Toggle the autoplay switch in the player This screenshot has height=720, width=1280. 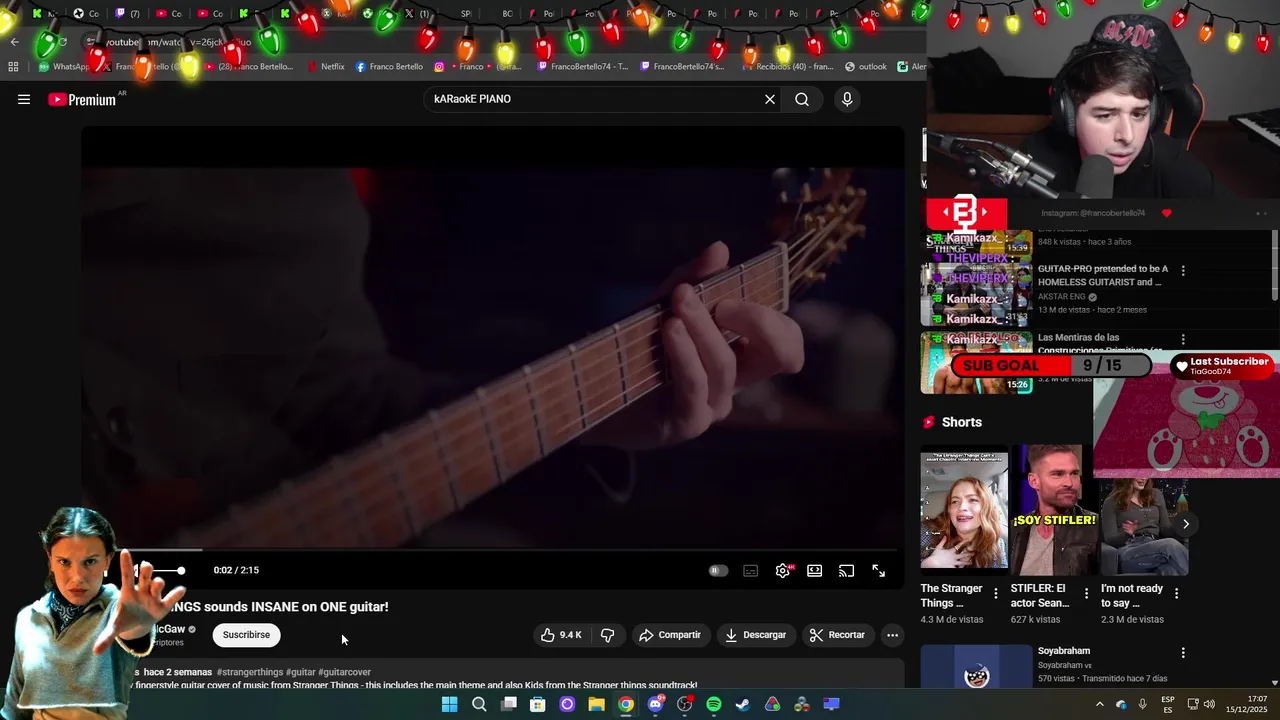click(x=718, y=570)
